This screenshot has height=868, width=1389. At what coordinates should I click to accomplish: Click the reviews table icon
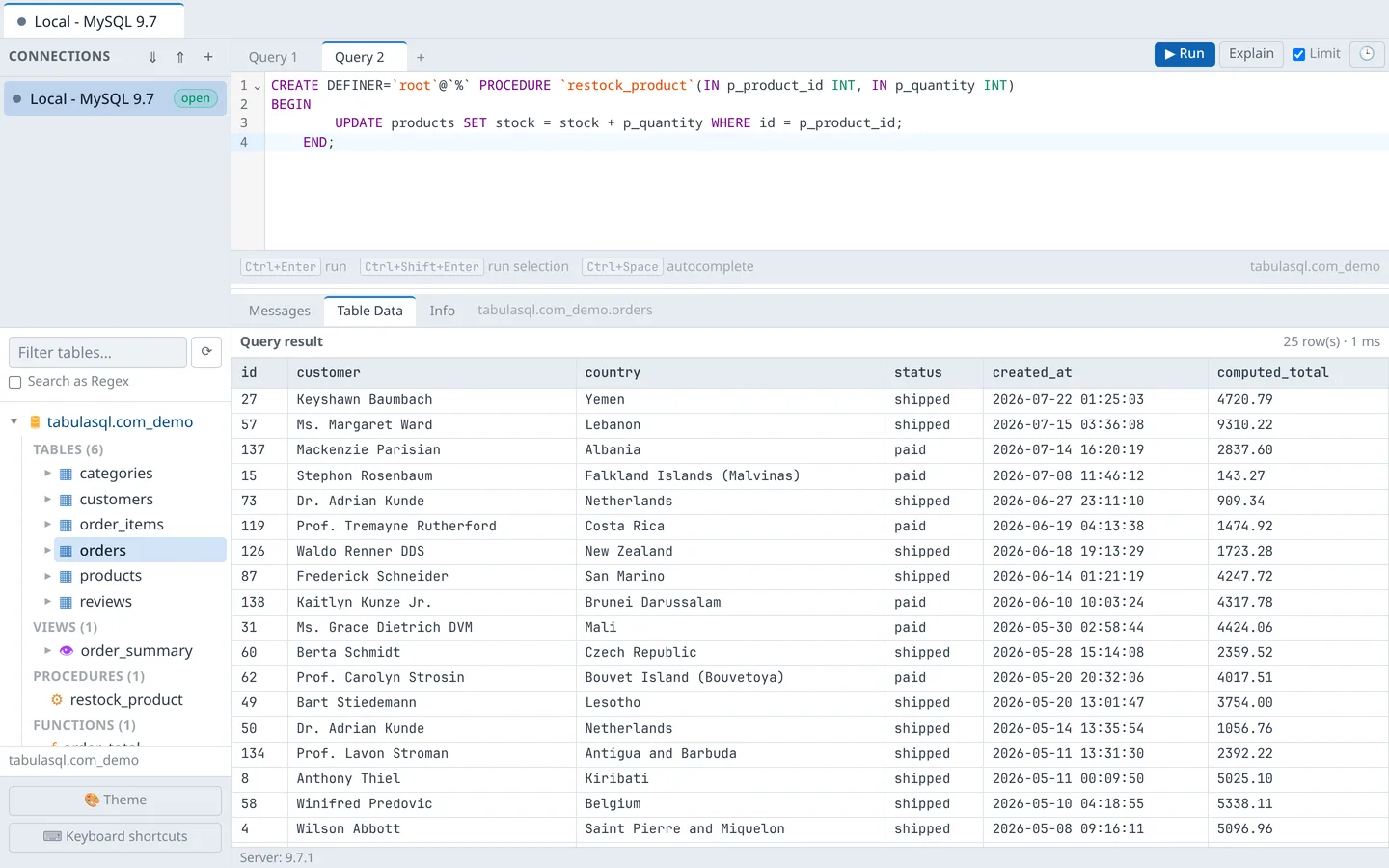tap(67, 602)
